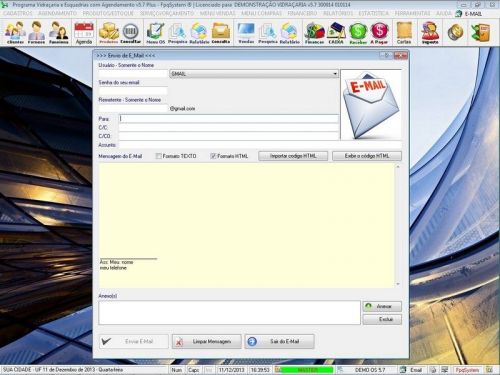Image resolution: width=500 pixels, height=375 pixels.
Task: Open the Produtos boxes icon
Action: (109, 33)
